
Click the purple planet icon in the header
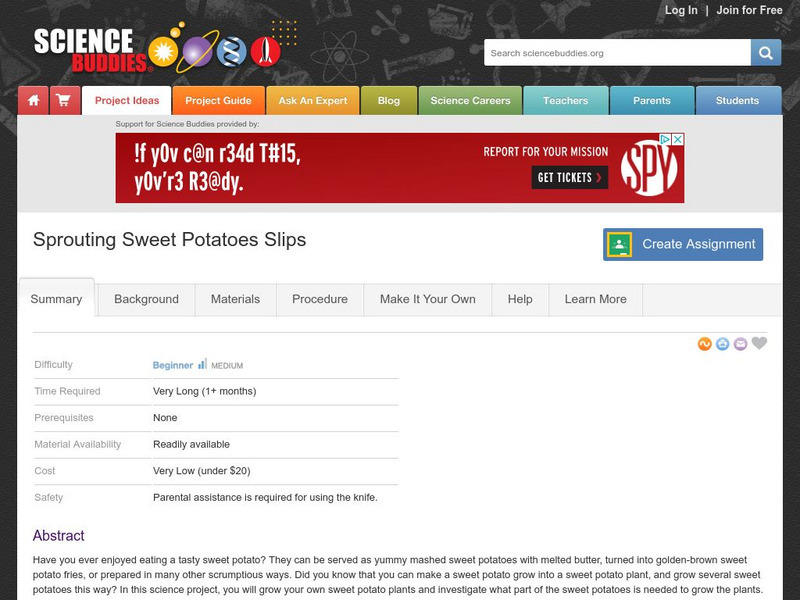coord(197,52)
